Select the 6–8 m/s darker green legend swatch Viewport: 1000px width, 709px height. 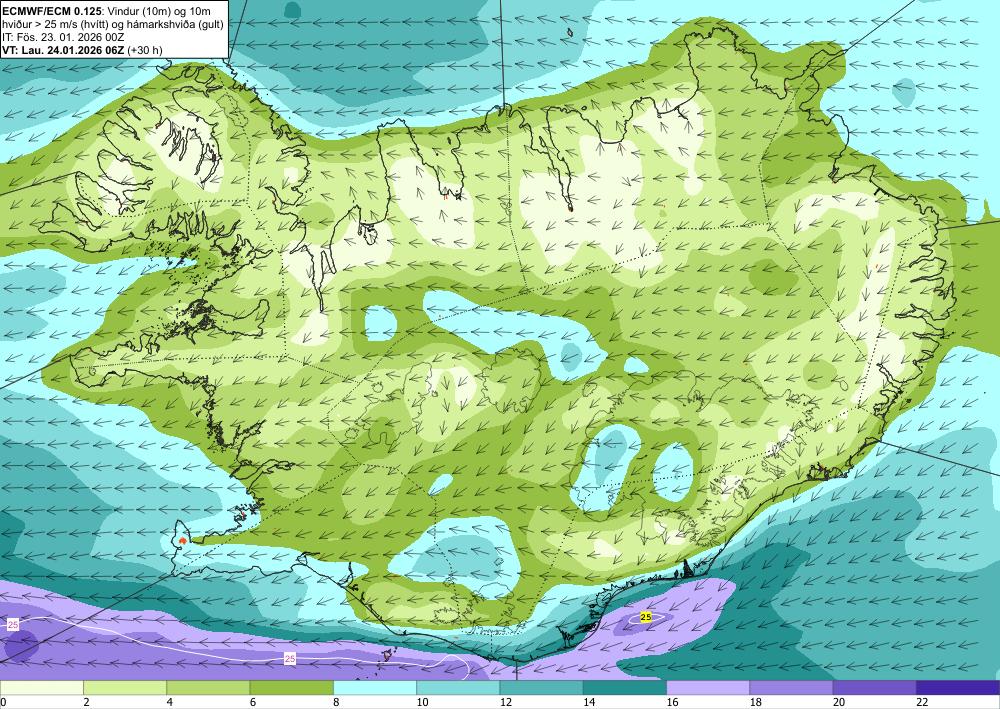point(291,688)
